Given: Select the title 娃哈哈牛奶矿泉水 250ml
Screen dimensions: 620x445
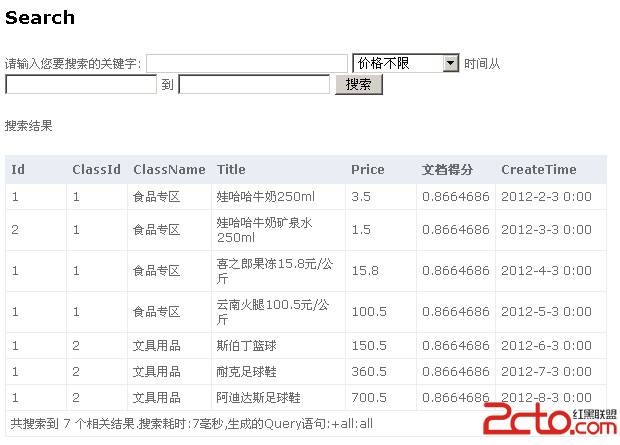Looking at the screenshot, I should 264,230.
